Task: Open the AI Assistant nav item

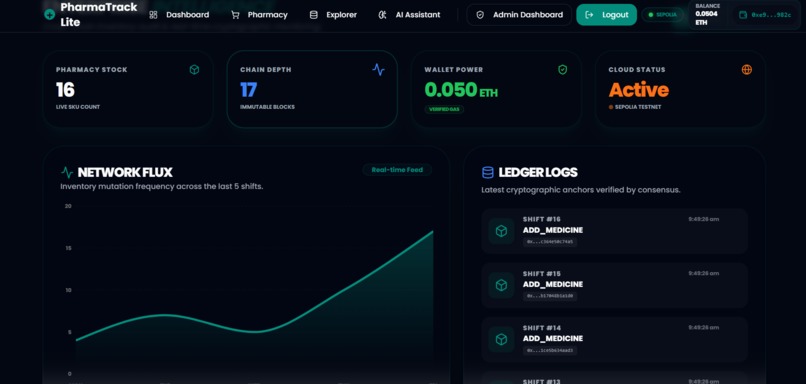Action: coord(409,15)
